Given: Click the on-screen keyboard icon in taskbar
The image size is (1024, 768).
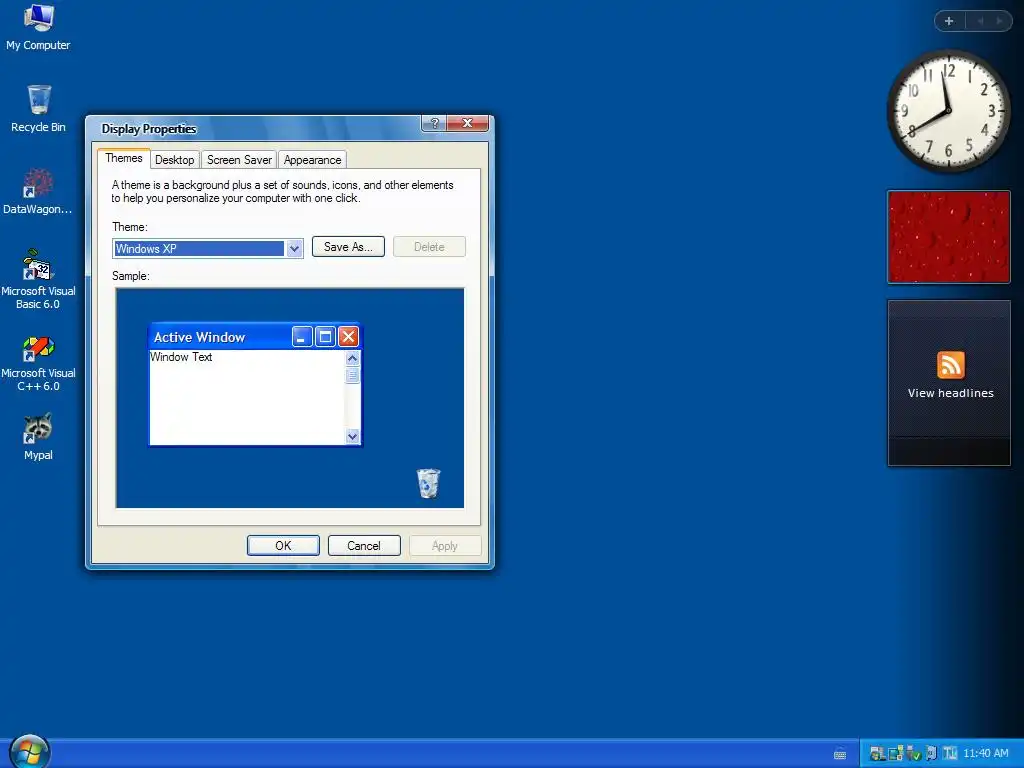Looking at the screenshot, I should tap(840, 754).
